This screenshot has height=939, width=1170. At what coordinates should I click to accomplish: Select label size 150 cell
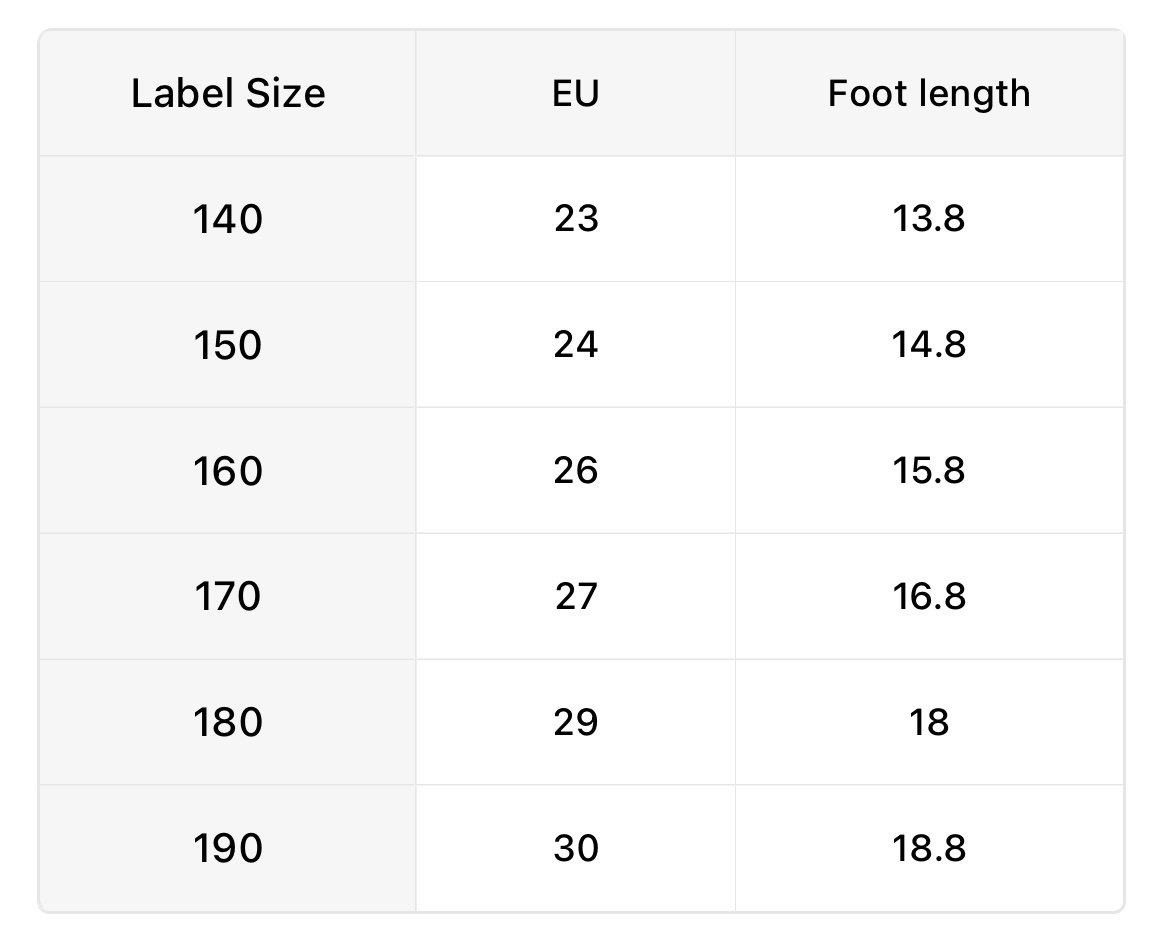coord(228,345)
